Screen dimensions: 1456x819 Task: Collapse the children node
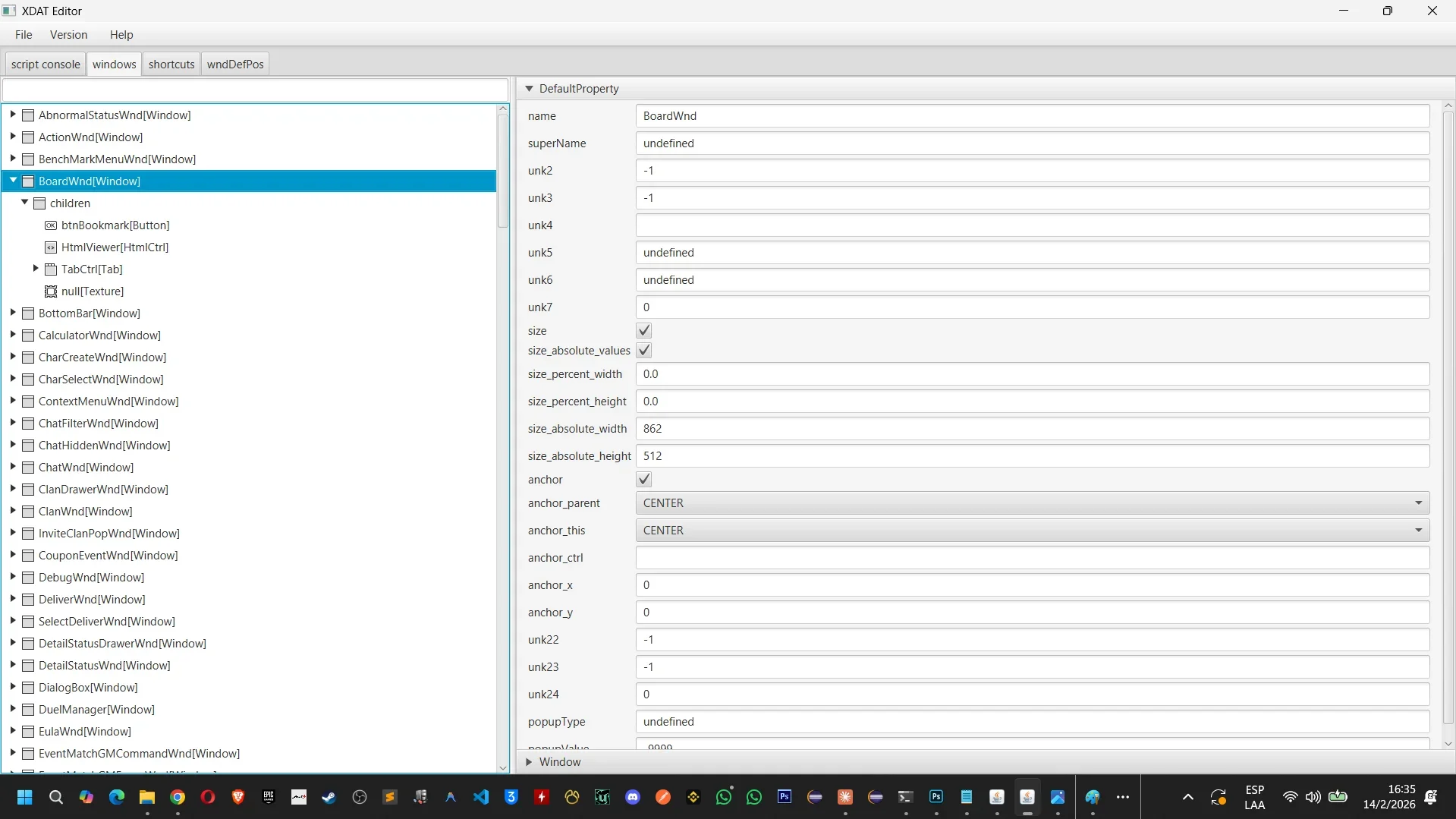point(24,203)
